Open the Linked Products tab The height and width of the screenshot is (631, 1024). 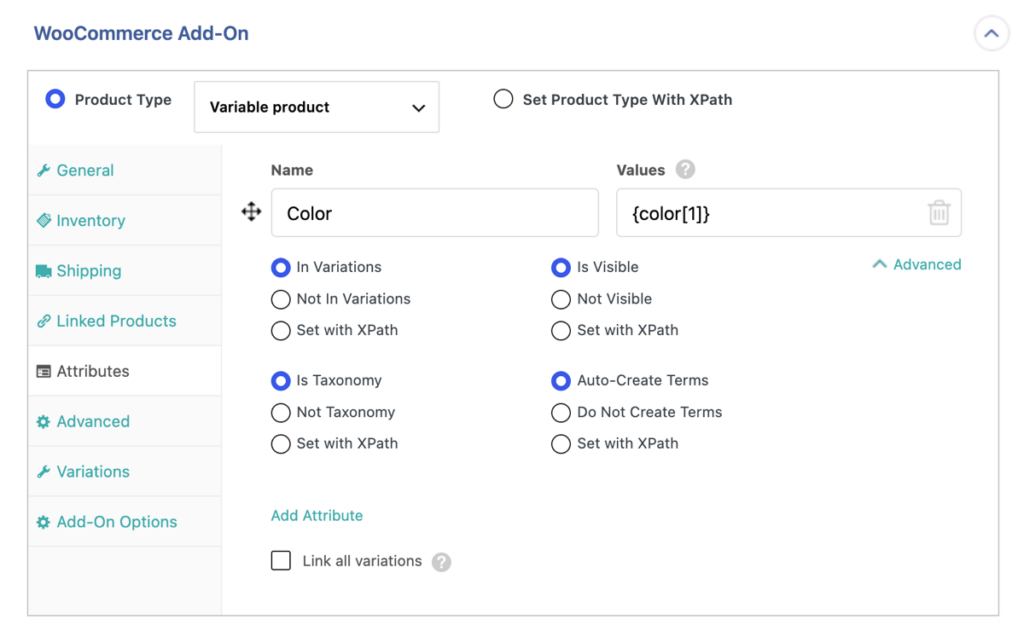124,321
